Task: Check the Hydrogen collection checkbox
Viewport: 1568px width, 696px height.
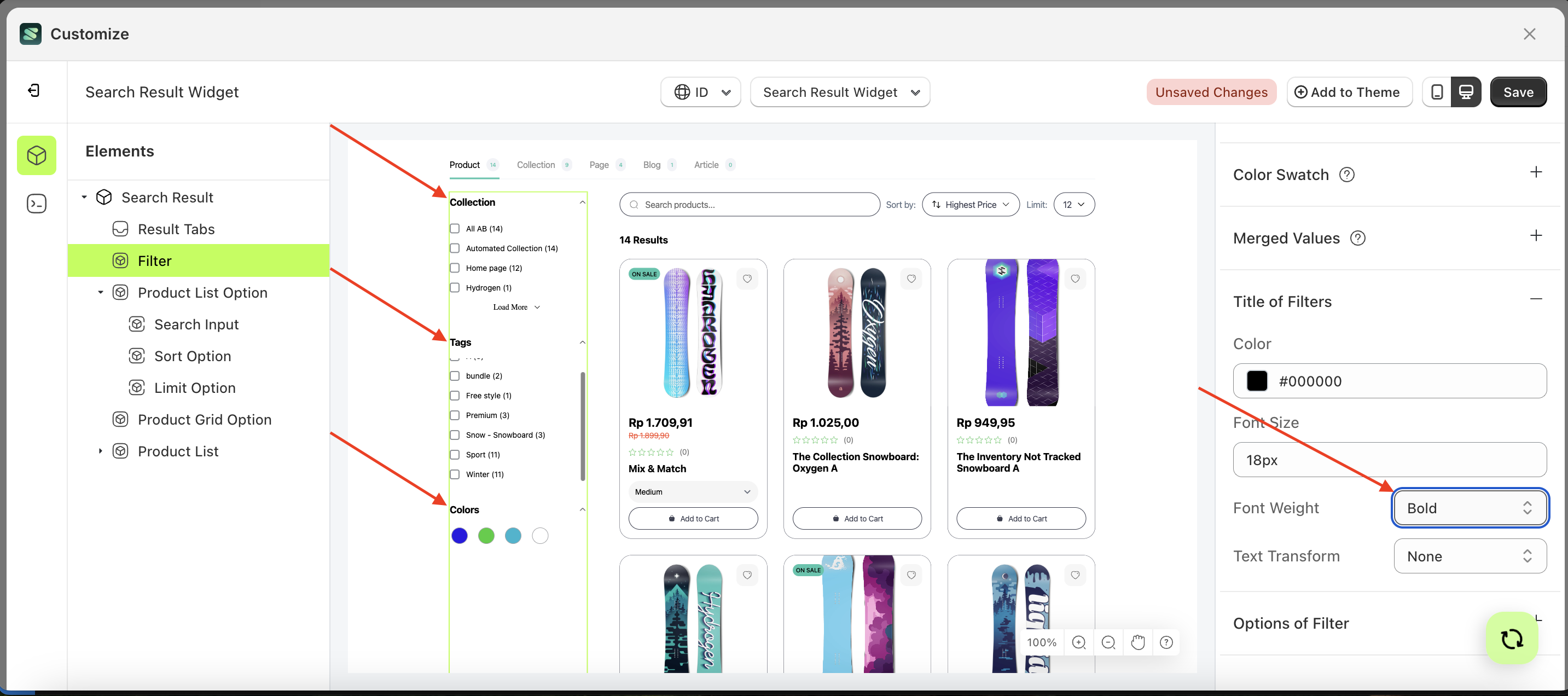Action: [x=455, y=287]
